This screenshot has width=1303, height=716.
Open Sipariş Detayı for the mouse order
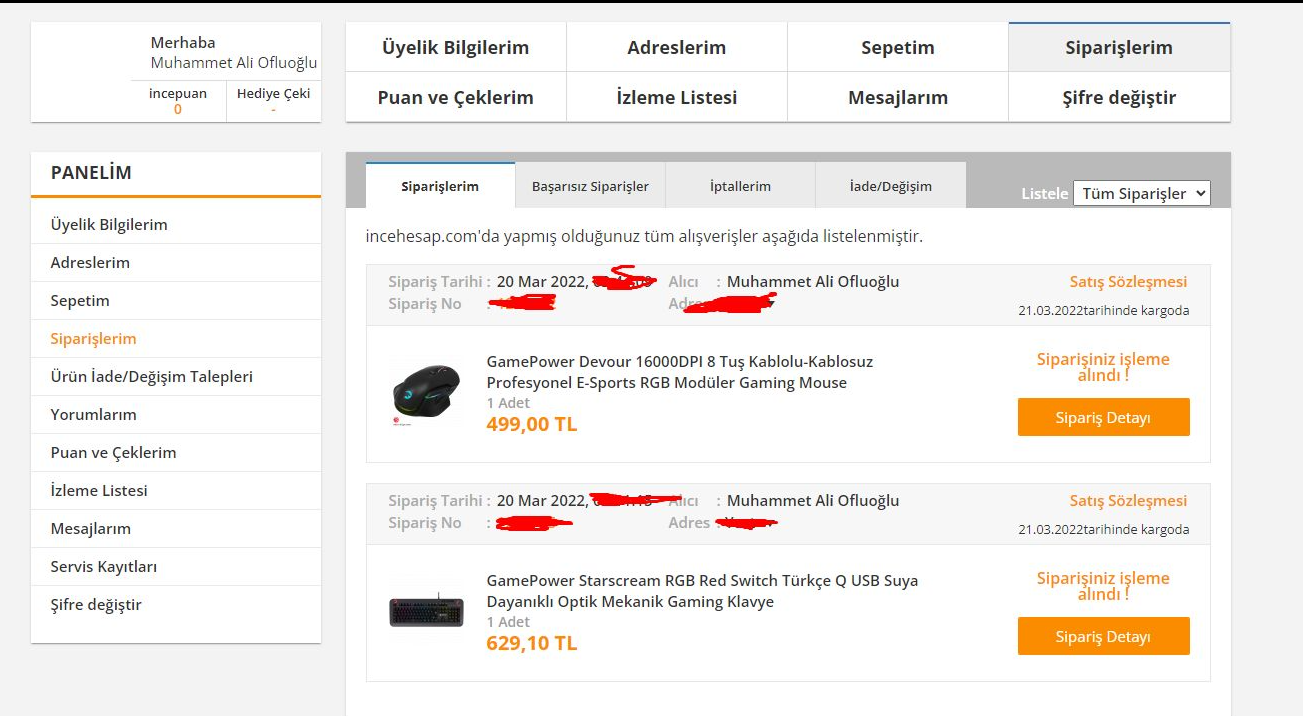[x=1103, y=417]
